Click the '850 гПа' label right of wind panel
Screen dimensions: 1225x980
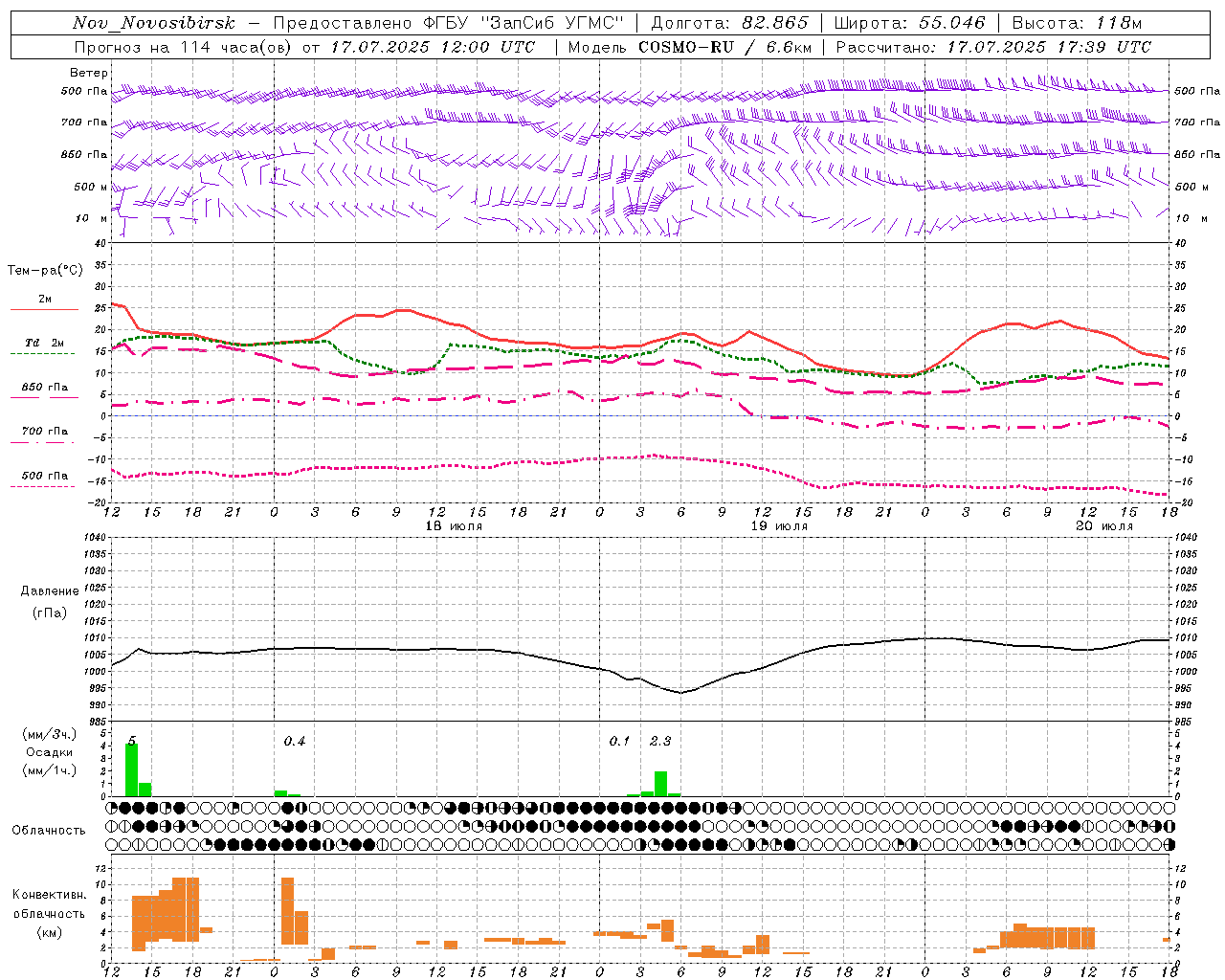click(1197, 155)
